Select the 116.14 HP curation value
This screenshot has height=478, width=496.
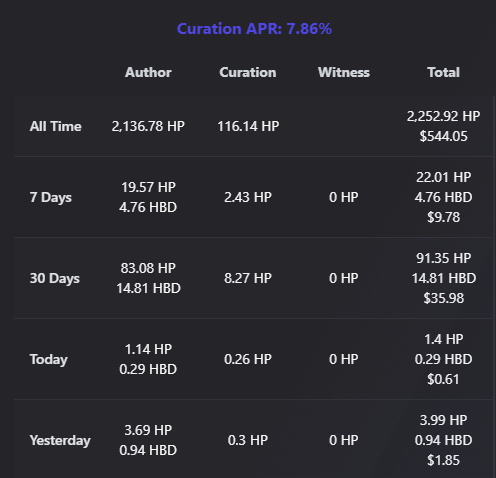pos(248,126)
